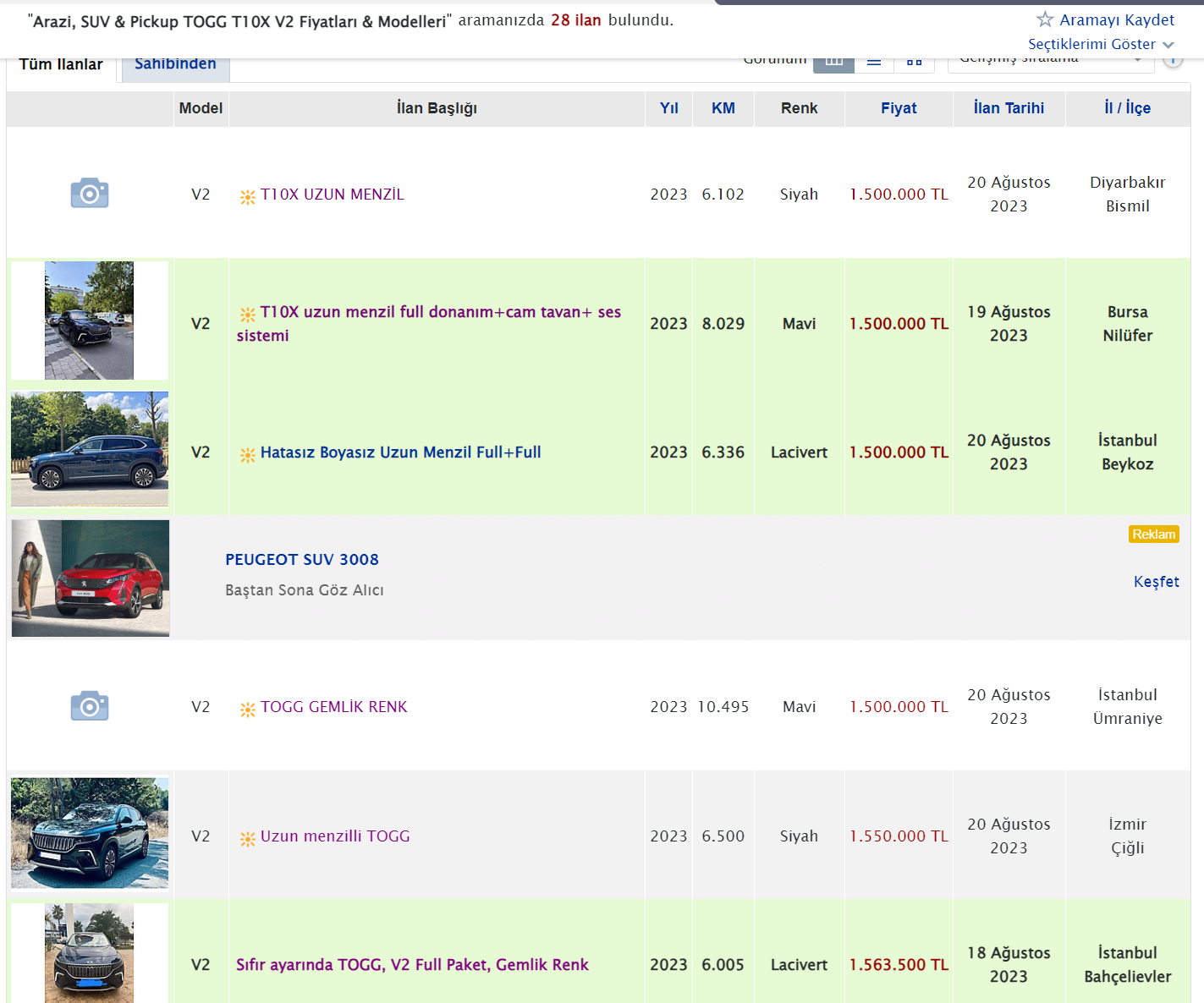Sort listings by KM column
This screenshot has width=1204, height=1003.
[723, 108]
